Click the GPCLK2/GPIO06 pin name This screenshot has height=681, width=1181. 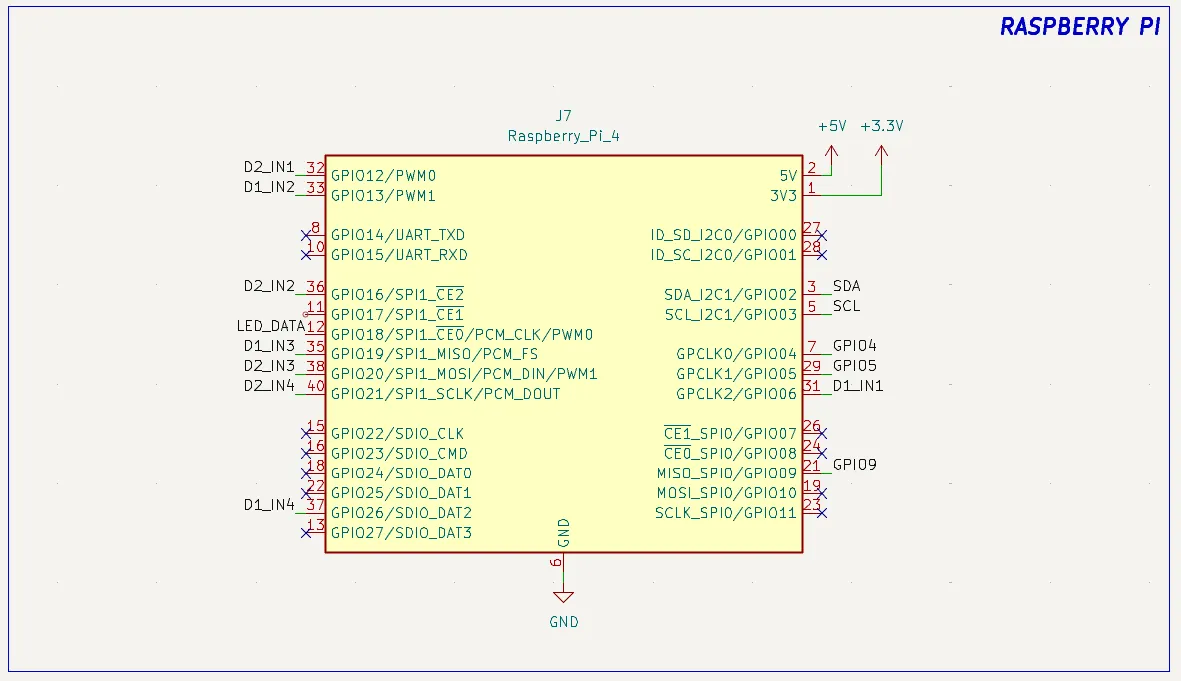point(736,394)
